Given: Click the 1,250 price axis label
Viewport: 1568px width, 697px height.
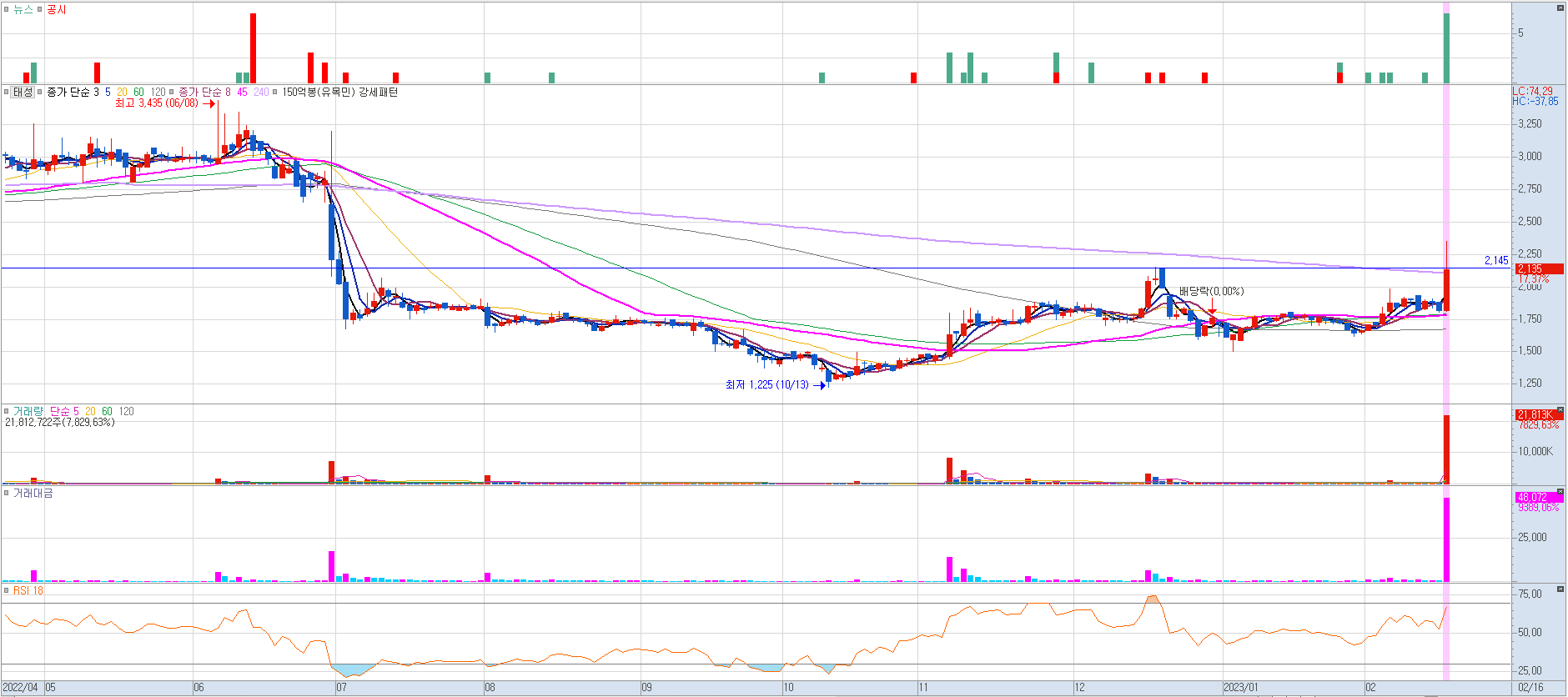Looking at the screenshot, I should pyautogui.click(x=1530, y=383).
